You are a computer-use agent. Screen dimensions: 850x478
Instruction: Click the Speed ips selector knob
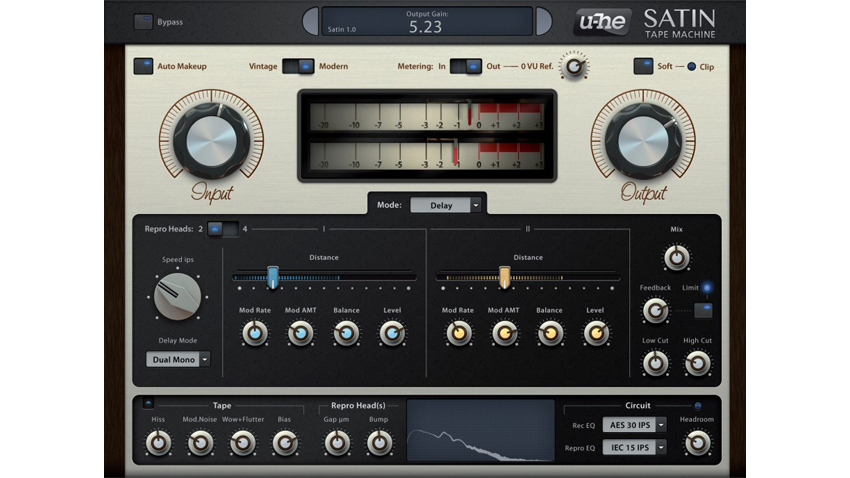point(177,296)
